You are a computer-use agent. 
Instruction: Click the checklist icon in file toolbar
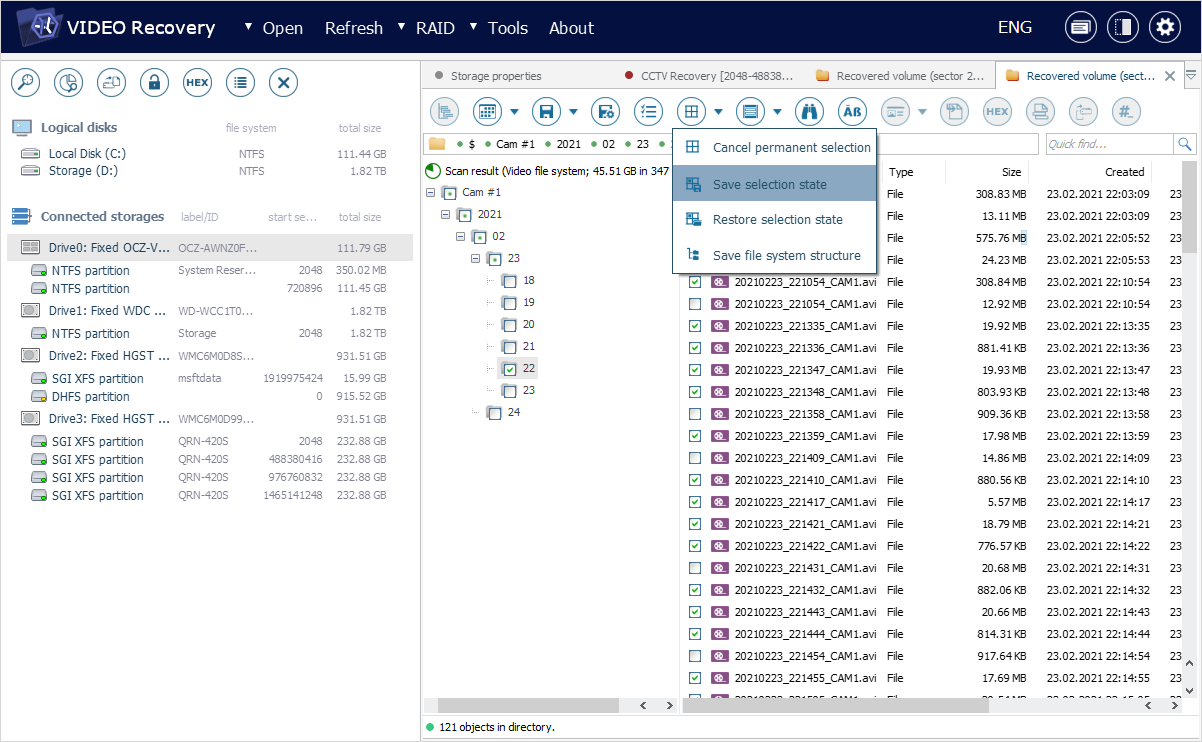(x=649, y=112)
